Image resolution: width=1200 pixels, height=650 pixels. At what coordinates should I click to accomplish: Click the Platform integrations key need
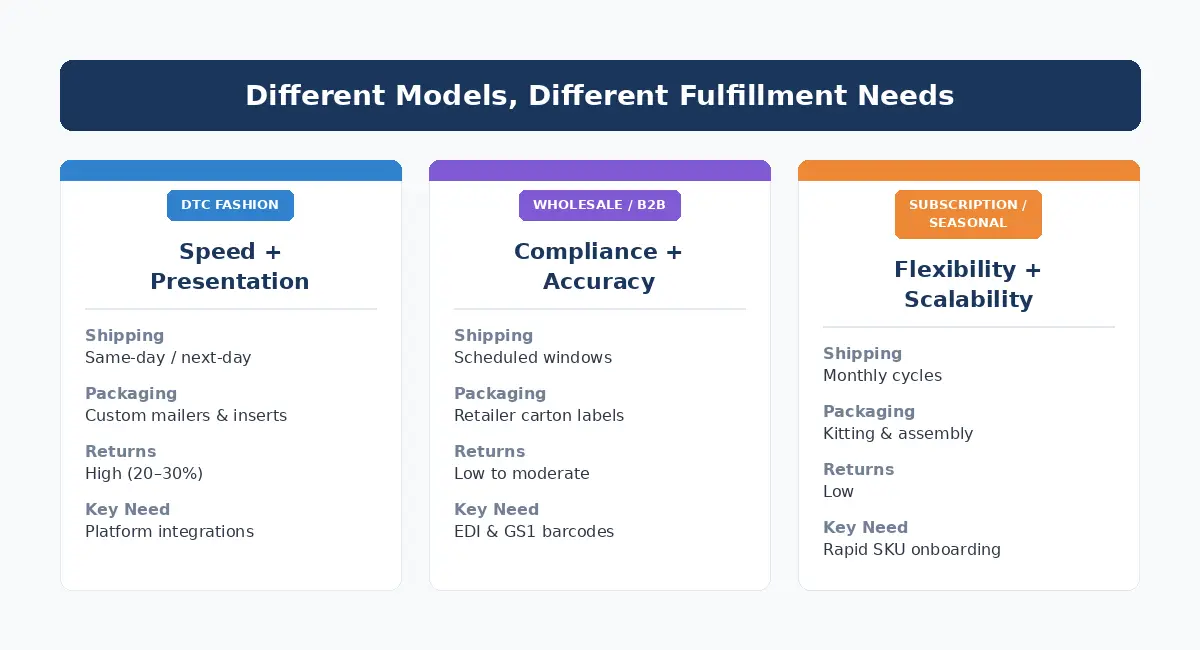[169, 532]
